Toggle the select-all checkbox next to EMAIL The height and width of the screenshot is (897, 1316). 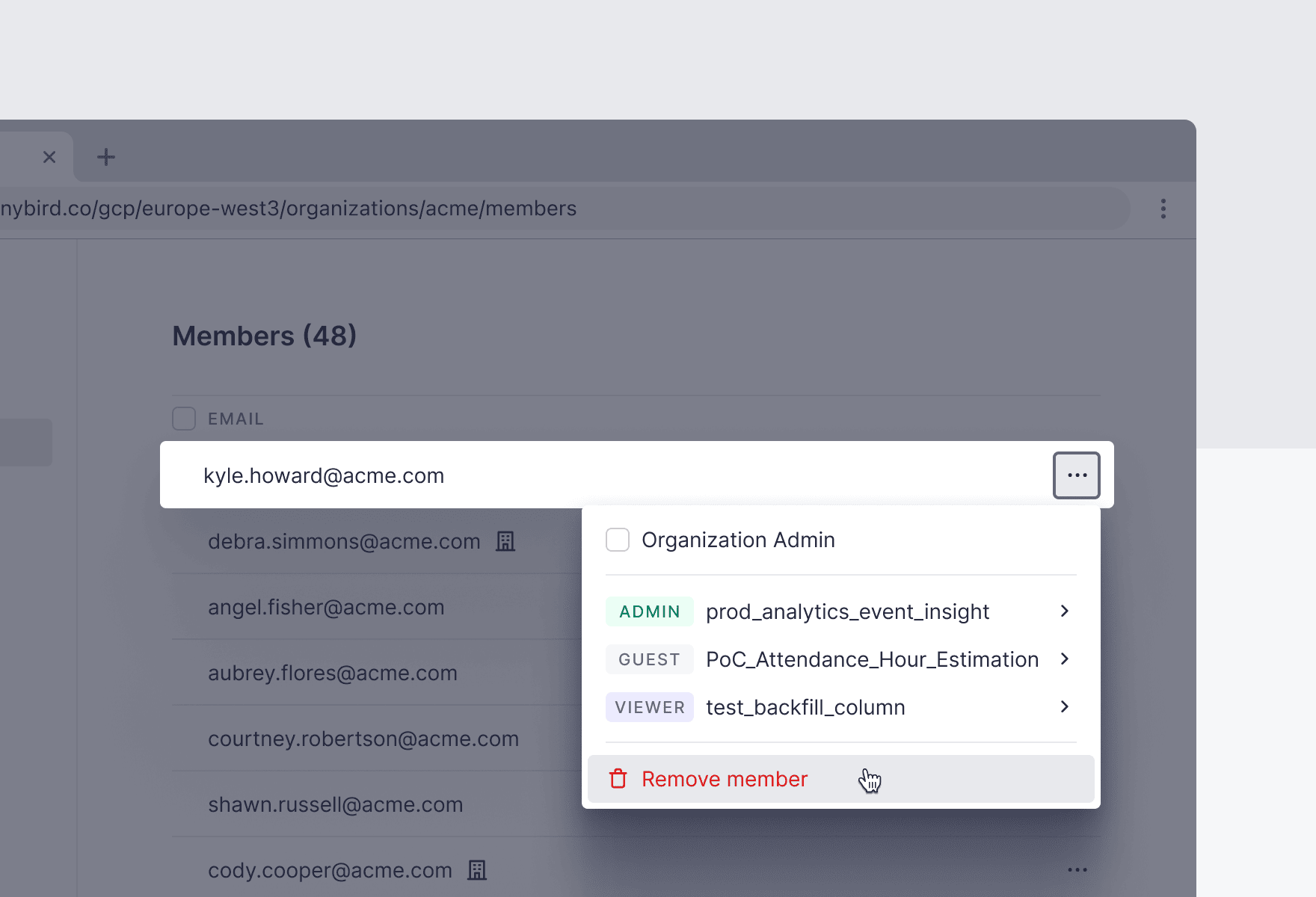(184, 419)
